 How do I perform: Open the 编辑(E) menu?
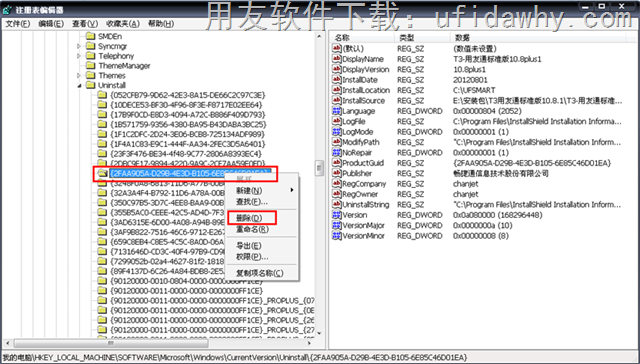tap(51, 24)
